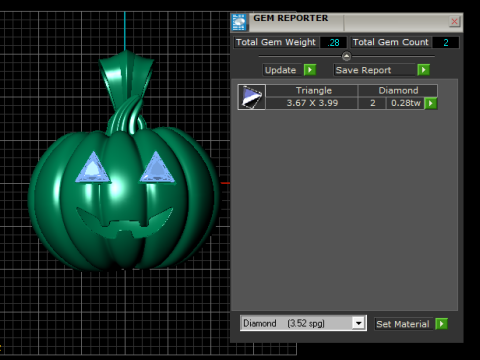Click the Set Material button label
The height and width of the screenshot is (360, 480).
(x=403, y=324)
